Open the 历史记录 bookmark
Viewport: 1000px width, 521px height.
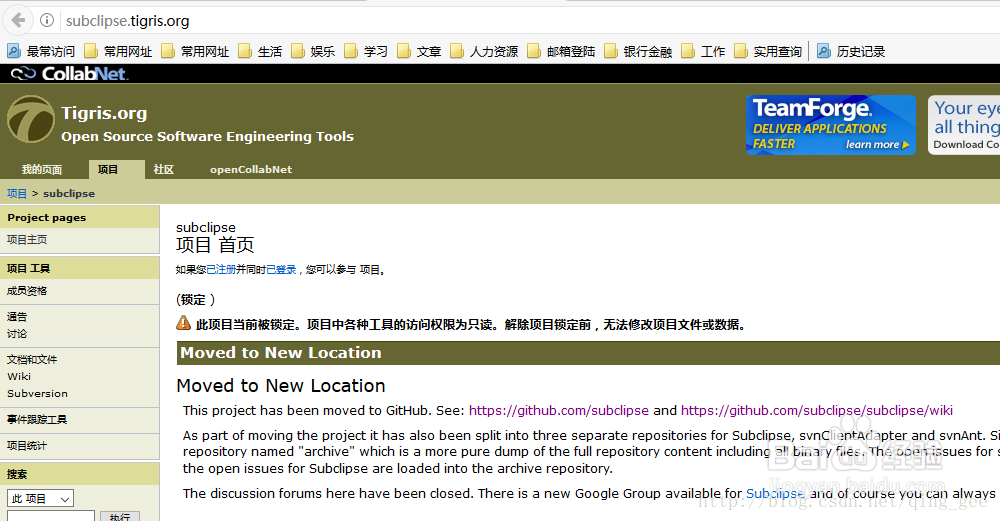pos(851,51)
